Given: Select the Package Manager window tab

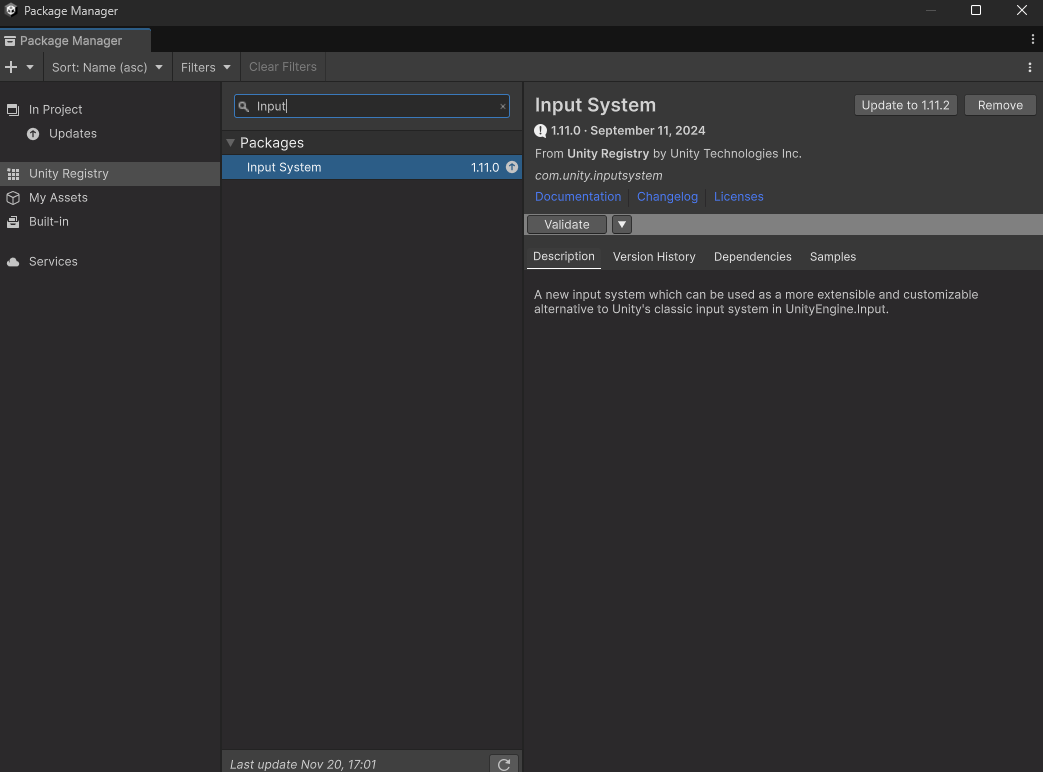Looking at the screenshot, I should [x=75, y=41].
